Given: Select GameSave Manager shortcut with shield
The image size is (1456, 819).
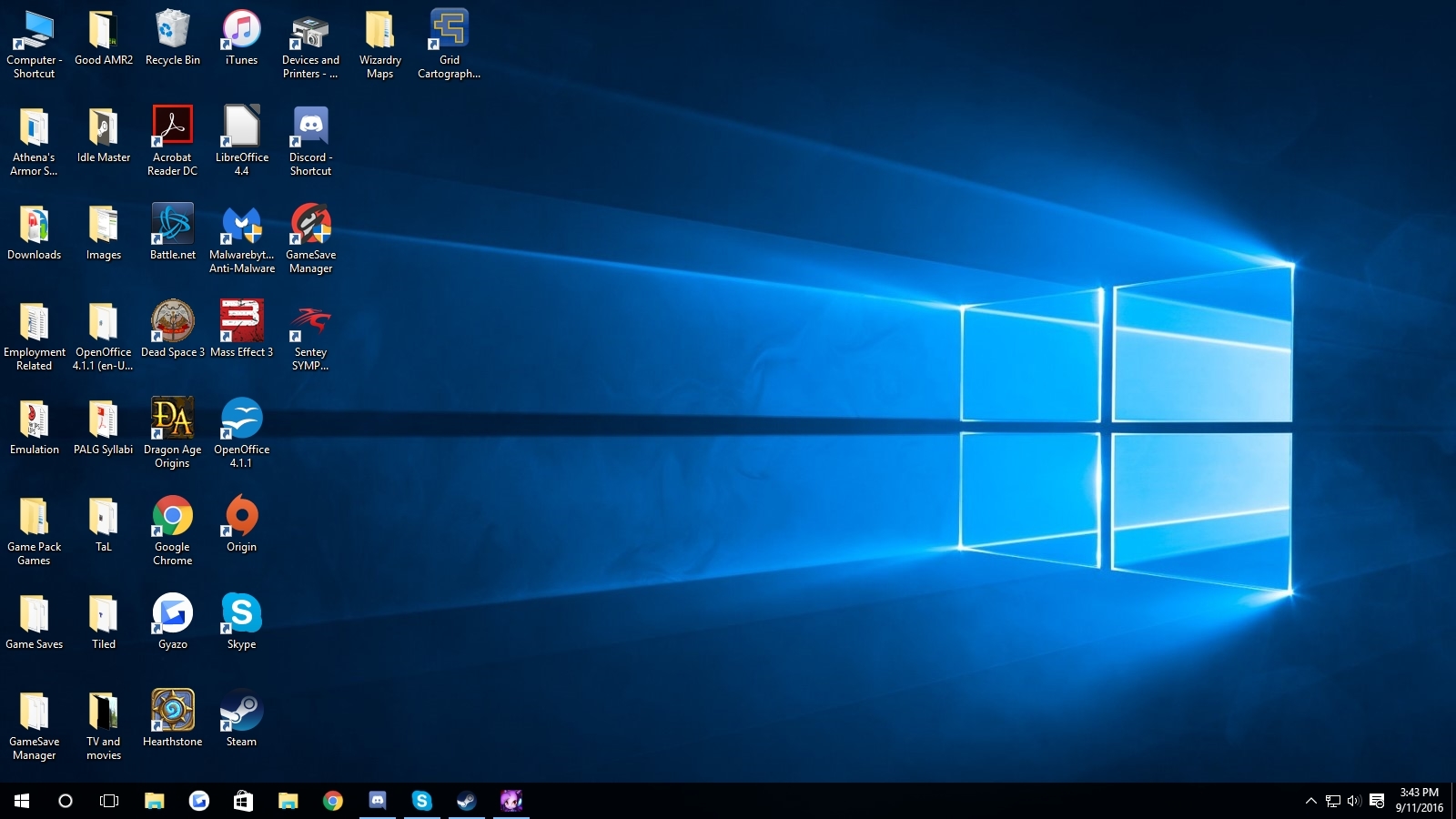Looking at the screenshot, I should click(311, 238).
